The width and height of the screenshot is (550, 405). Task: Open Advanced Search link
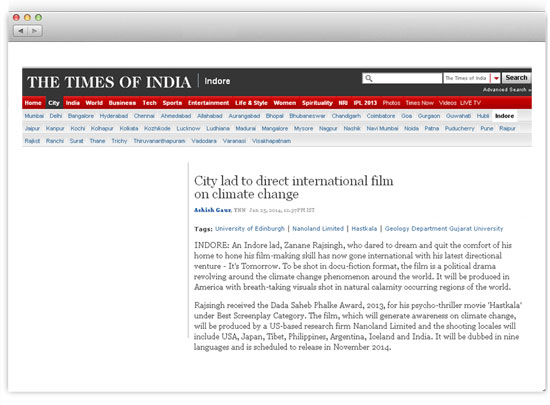(x=507, y=90)
